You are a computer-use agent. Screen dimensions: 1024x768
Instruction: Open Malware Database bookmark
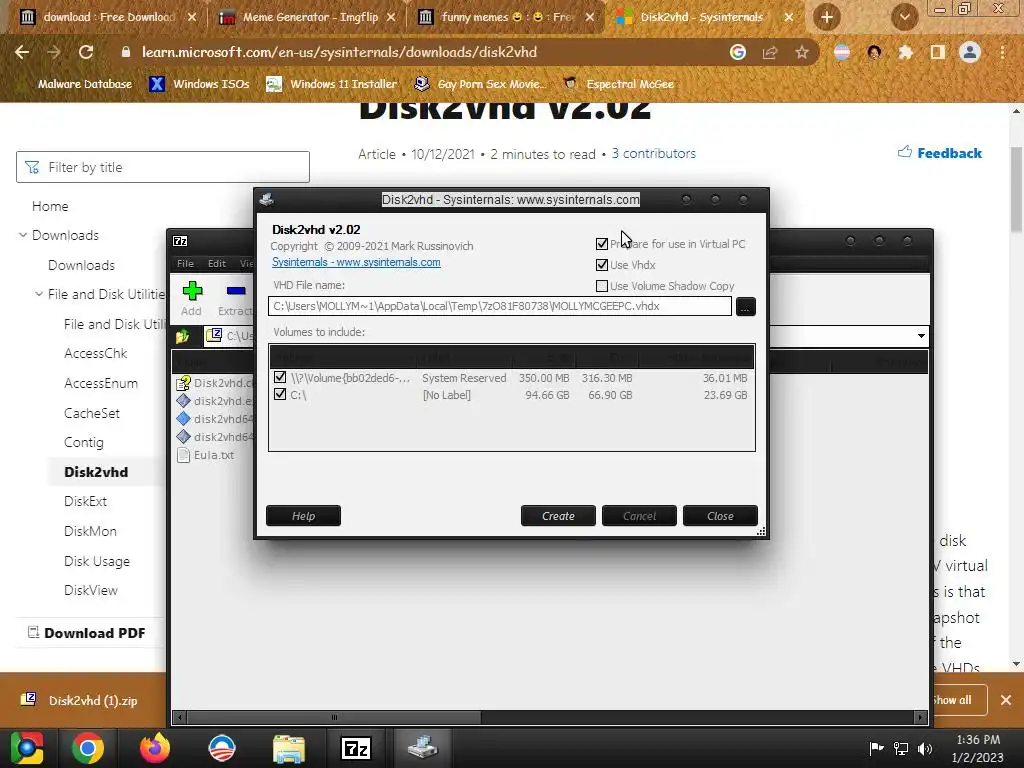click(84, 84)
